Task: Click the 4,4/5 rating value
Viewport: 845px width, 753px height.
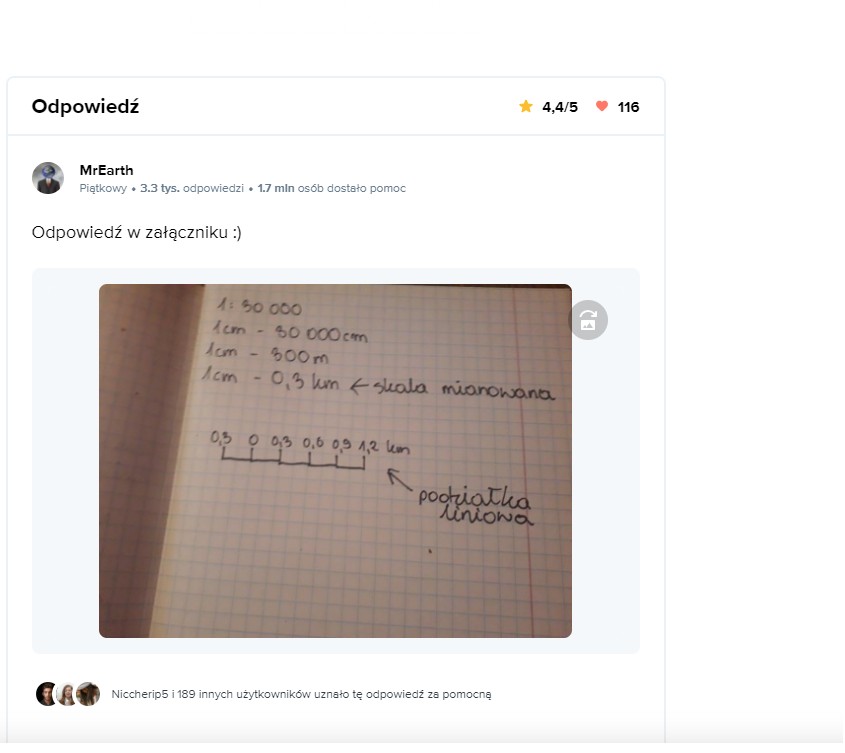Action: [x=560, y=107]
